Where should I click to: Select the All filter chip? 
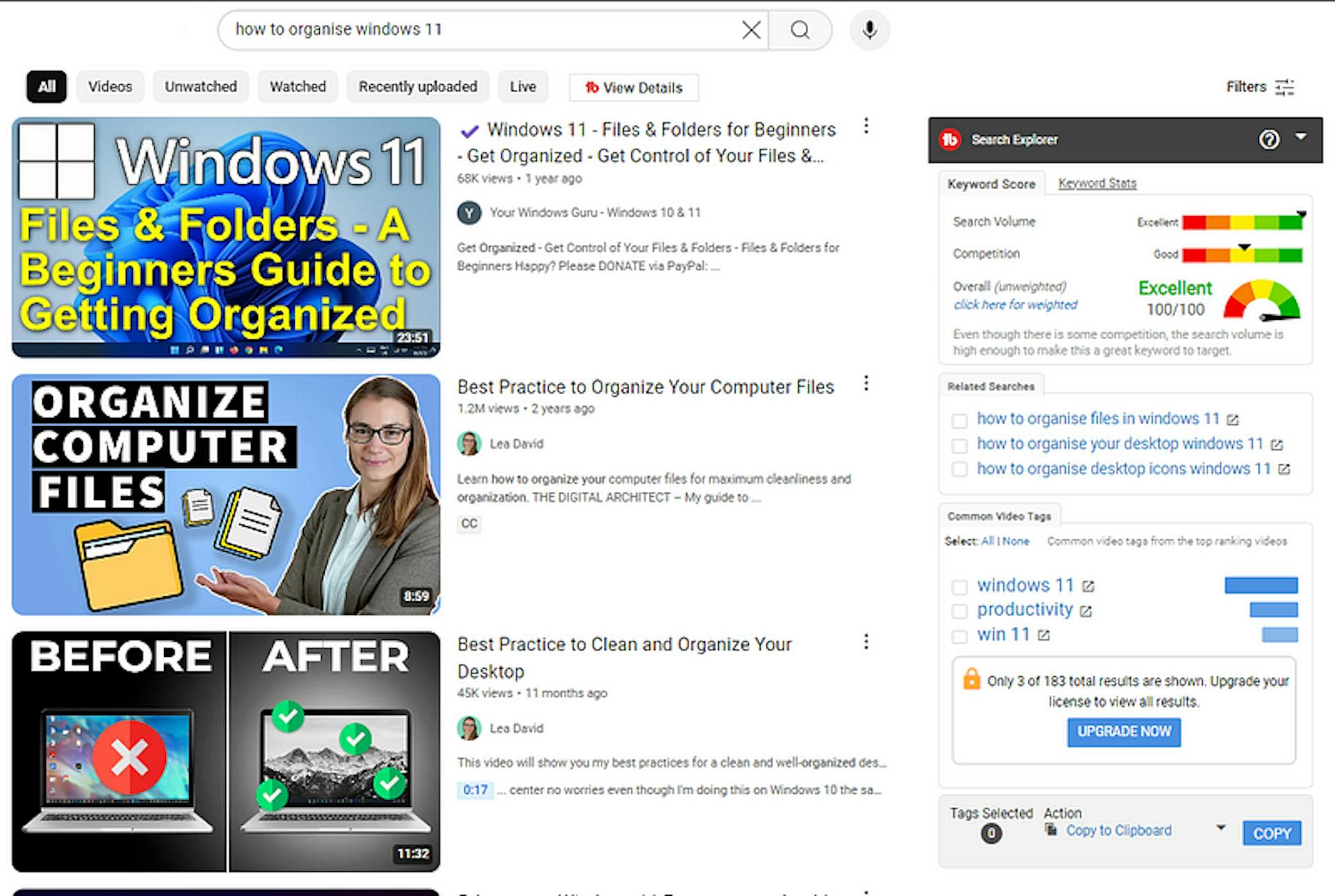[x=47, y=87]
